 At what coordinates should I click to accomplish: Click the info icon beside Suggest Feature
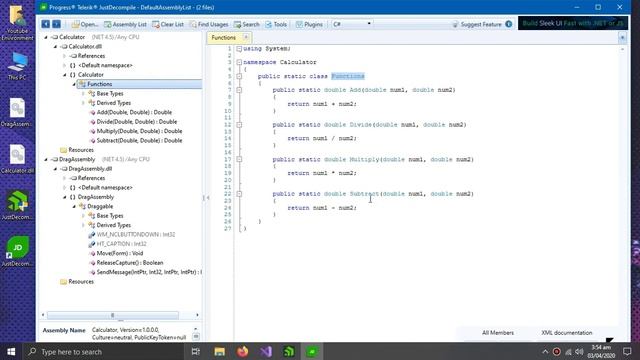[509, 24]
